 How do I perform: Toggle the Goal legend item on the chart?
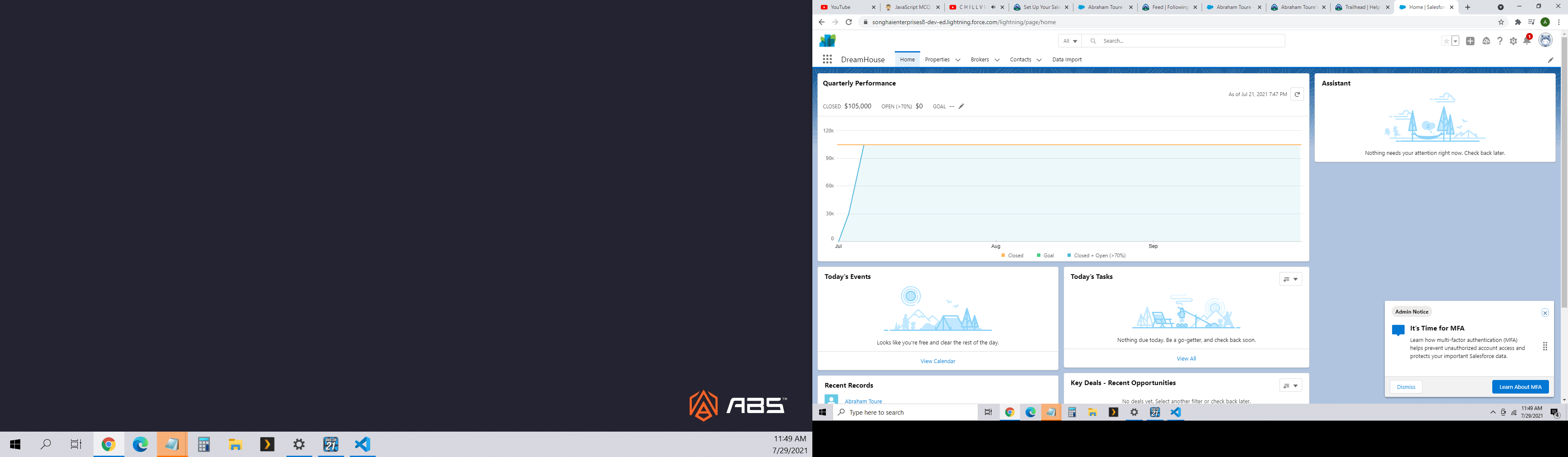tap(1046, 255)
